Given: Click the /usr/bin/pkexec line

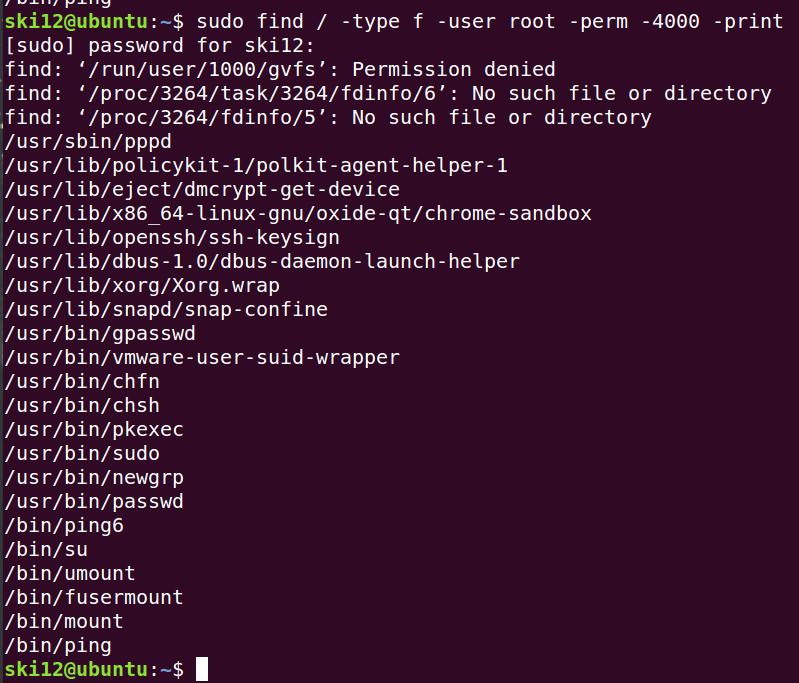Looking at the screenshot, I should point(94,429).
